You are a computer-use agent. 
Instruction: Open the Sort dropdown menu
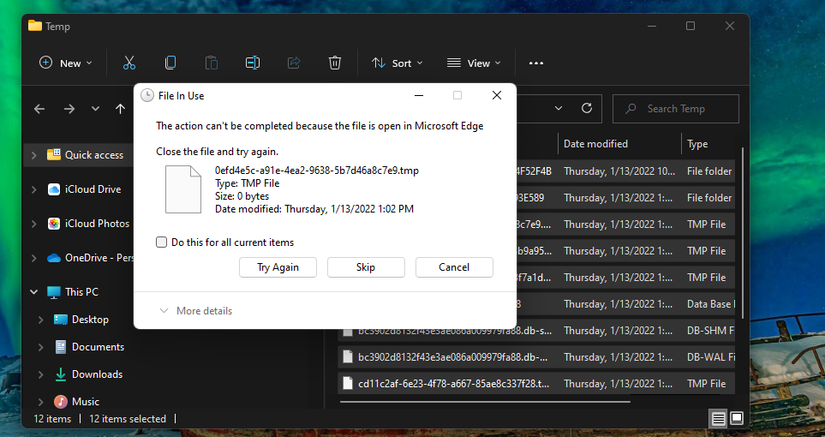click(x=397, y=63)
